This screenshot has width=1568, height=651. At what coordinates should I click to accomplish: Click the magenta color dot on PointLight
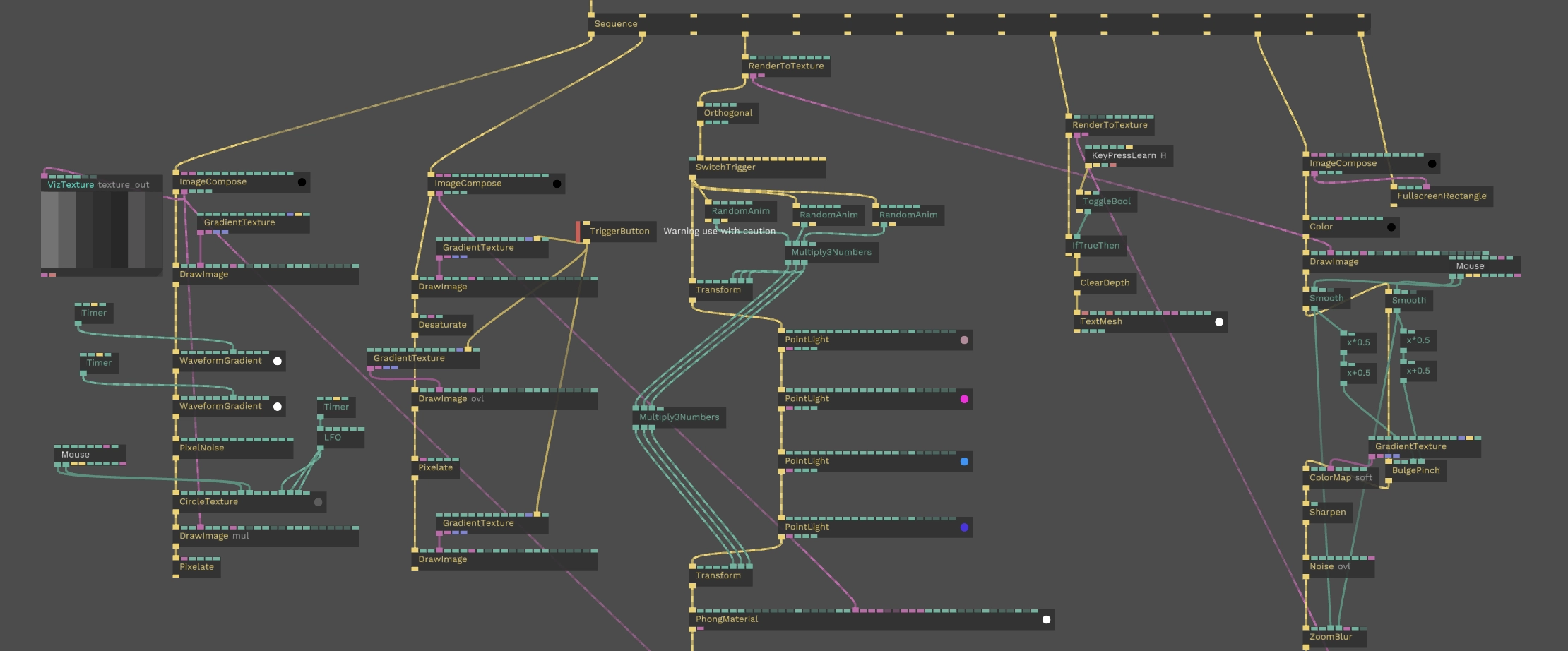964,400
